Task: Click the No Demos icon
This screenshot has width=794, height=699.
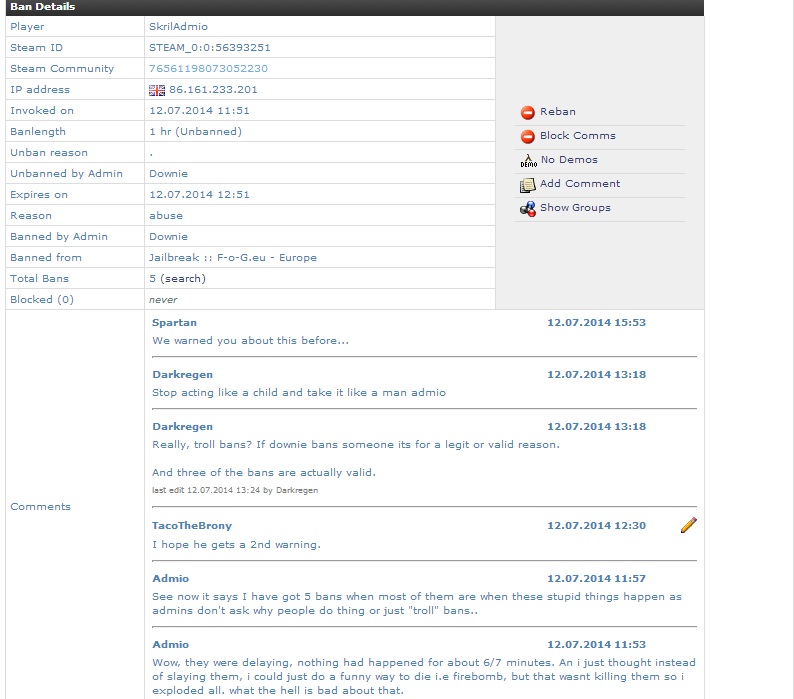Action: pyautogui.click(x=528, y=161)
